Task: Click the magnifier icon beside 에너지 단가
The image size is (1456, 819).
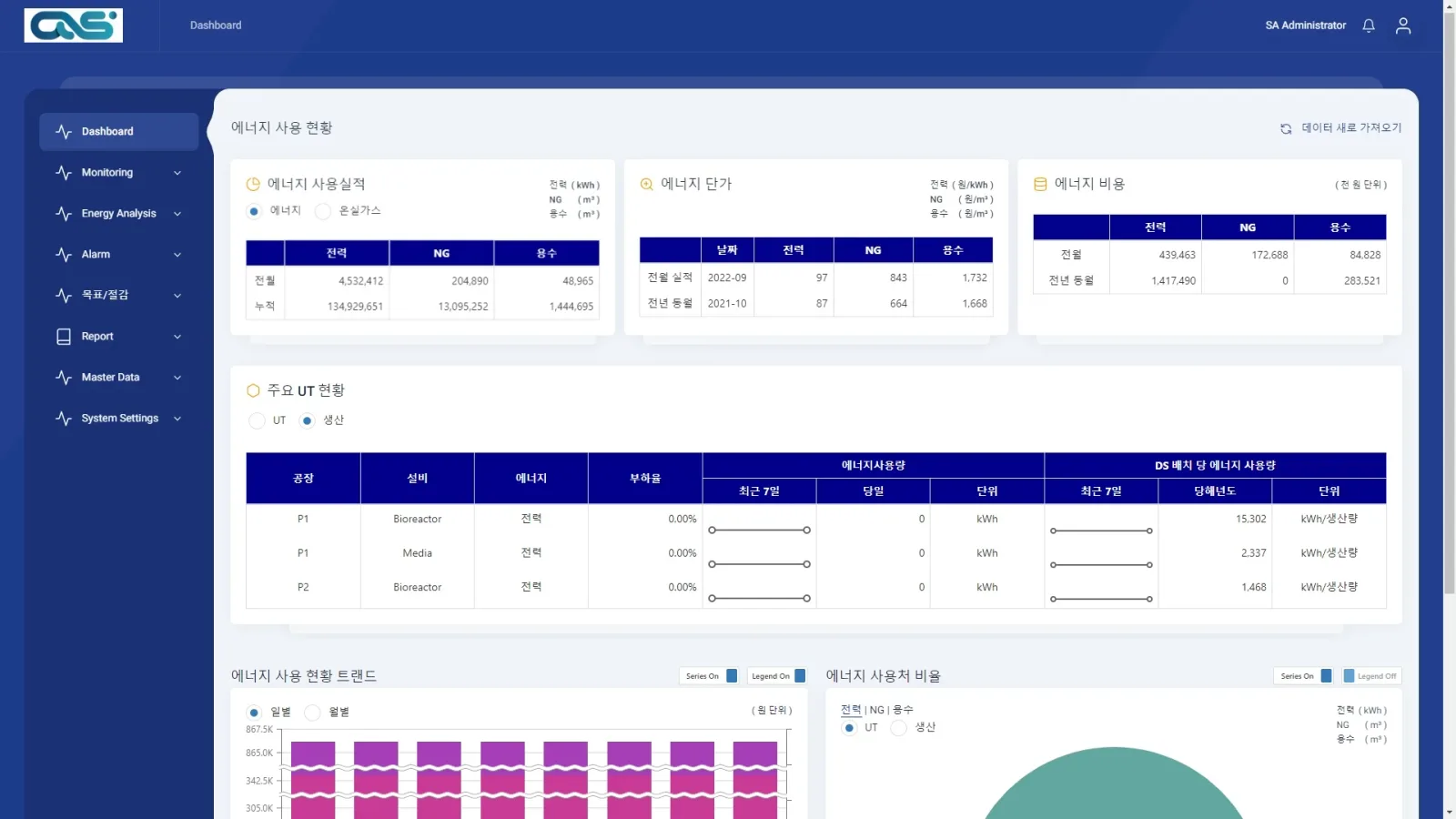Action: point(646,184)
